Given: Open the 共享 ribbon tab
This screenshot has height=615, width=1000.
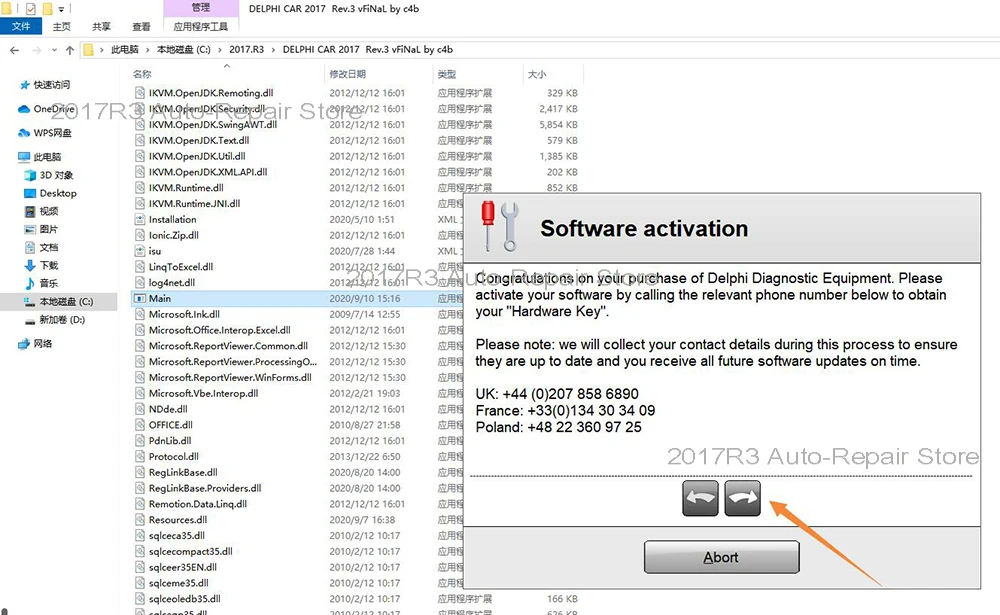Looking at the screenshot, I should pyautogui.click(x=101, y=26).
